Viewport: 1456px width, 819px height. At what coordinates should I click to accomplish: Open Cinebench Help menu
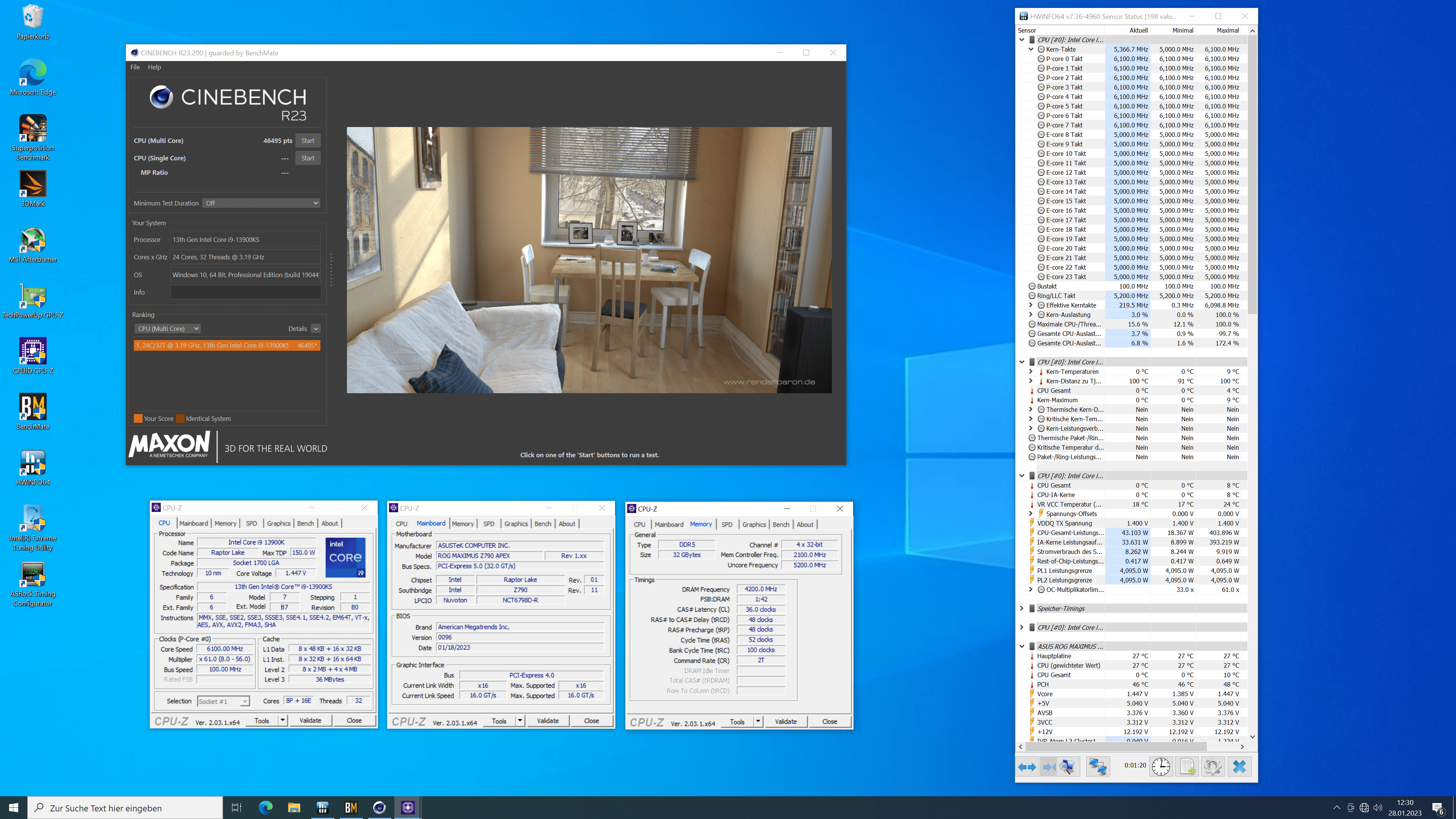pos(154,67)
